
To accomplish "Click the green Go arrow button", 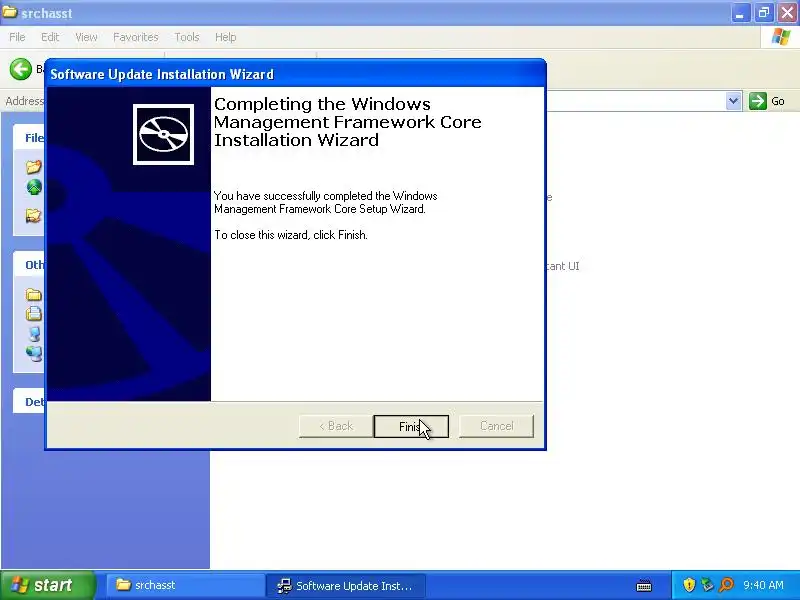I will coord(758,101).
